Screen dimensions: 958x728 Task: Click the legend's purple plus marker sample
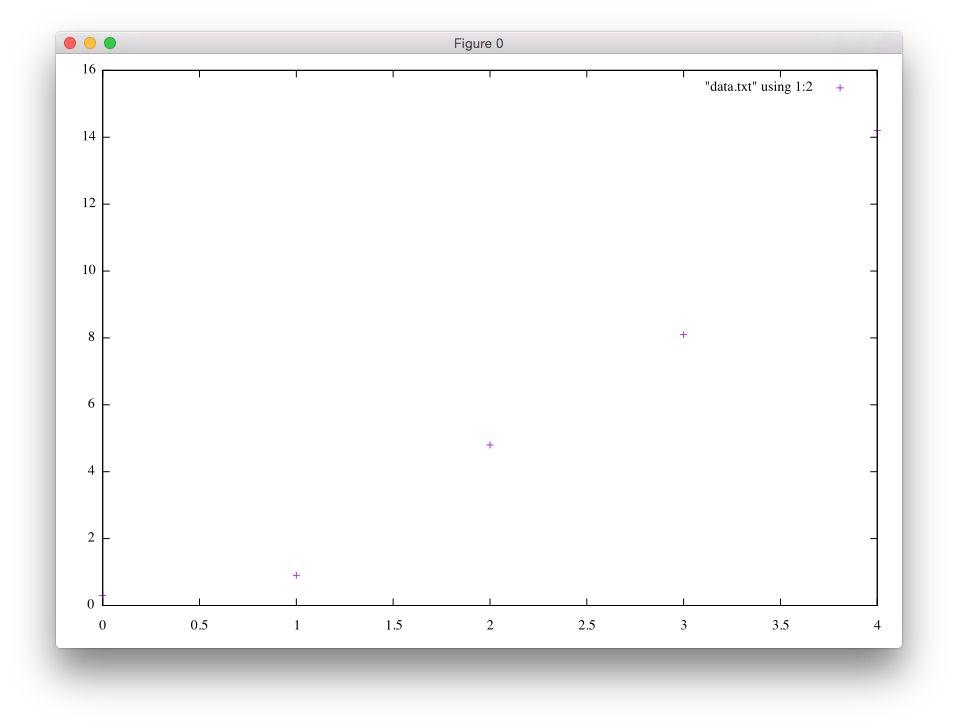point(838,87)
